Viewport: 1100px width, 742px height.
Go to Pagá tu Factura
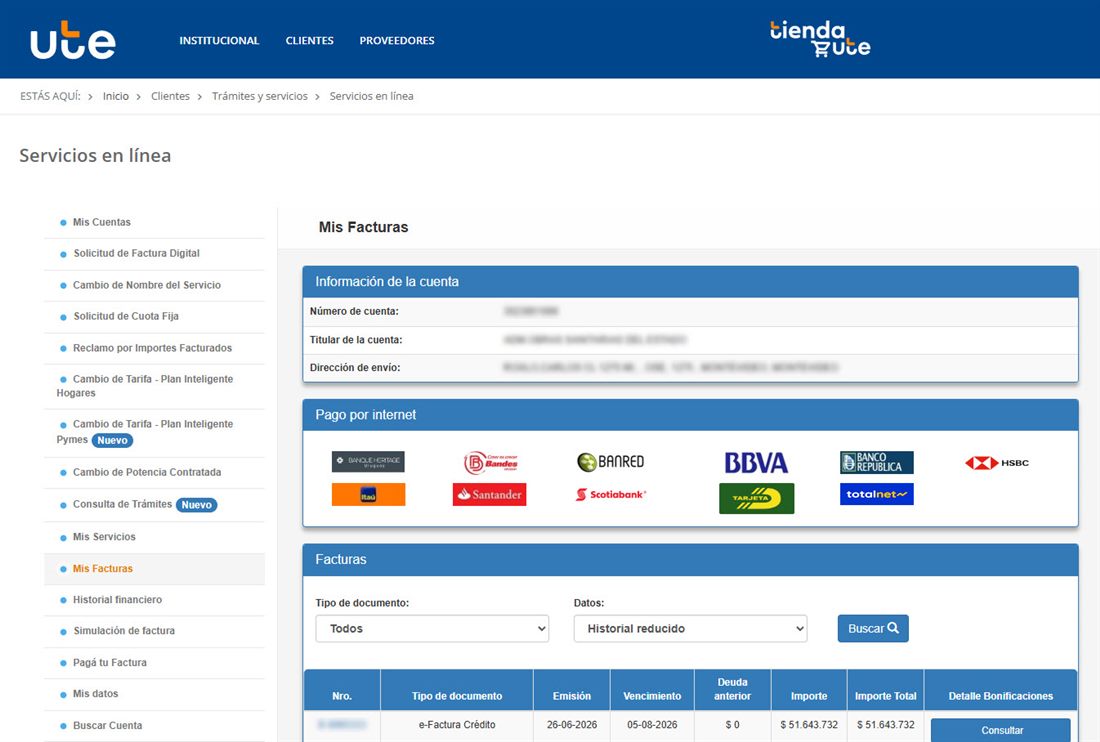pyautogui.click(x=109, y=662)
